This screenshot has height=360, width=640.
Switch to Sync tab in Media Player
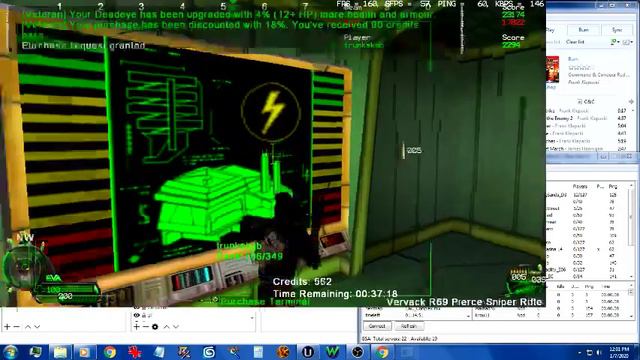[x=617, y=30]
